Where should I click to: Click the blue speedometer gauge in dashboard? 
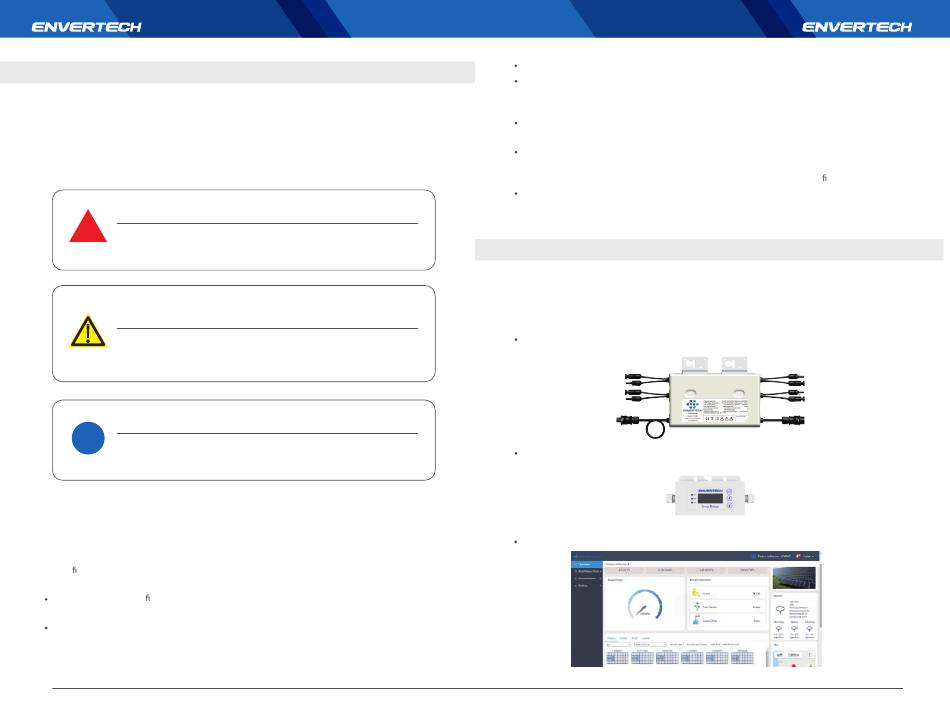(644, 605)
